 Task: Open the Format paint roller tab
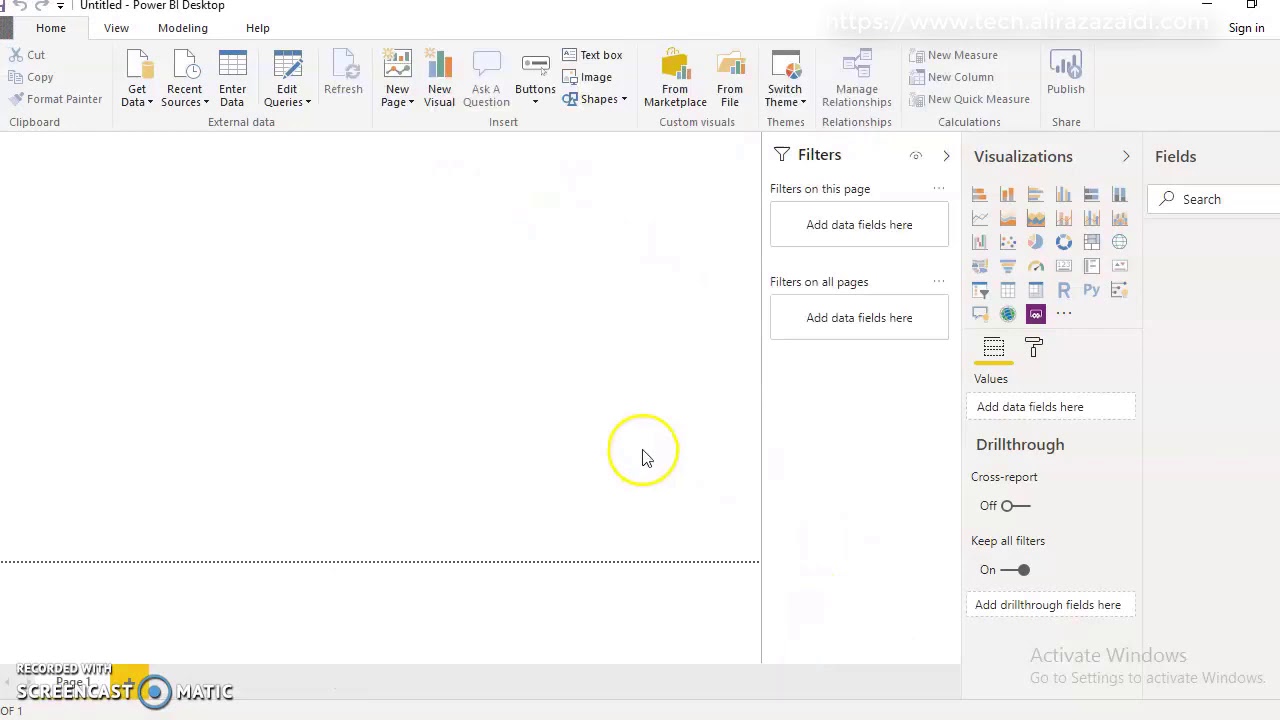[1034, 348]
